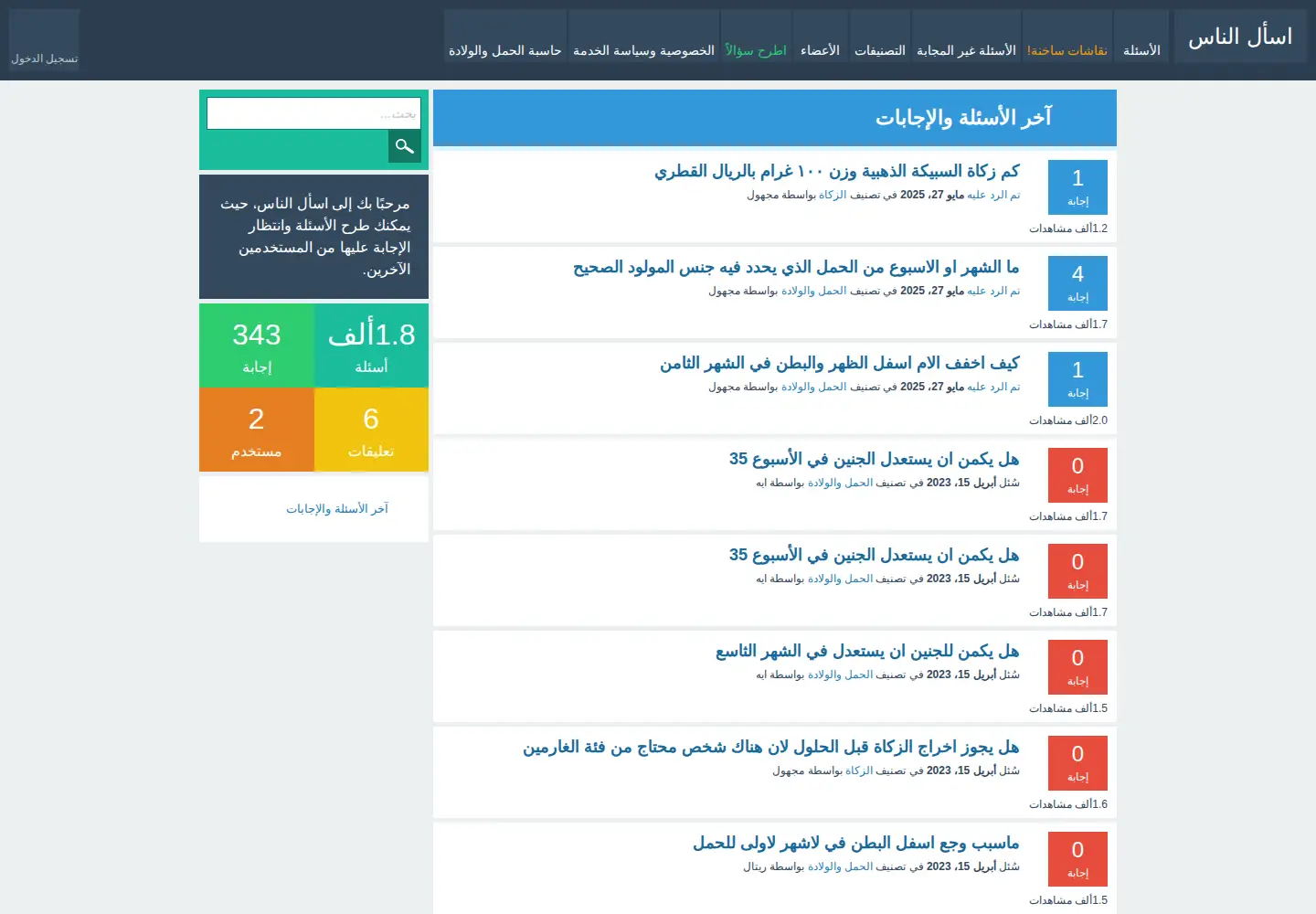Open sidebar آخر الأسئلة والإجابات link
The width and height of the screenshot is (1316, 914).
[337, 508]
